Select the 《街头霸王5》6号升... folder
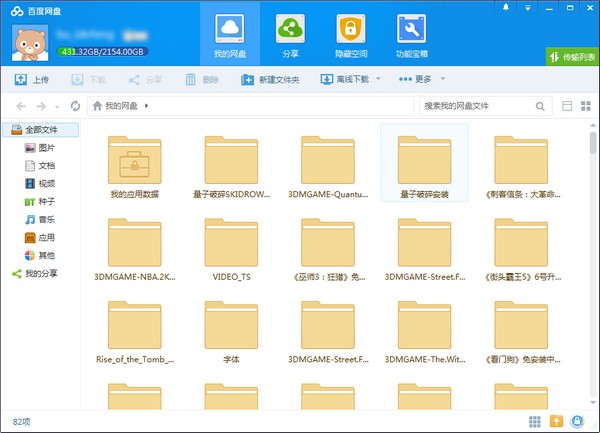600x433 pixels. (x=521, y=249)
